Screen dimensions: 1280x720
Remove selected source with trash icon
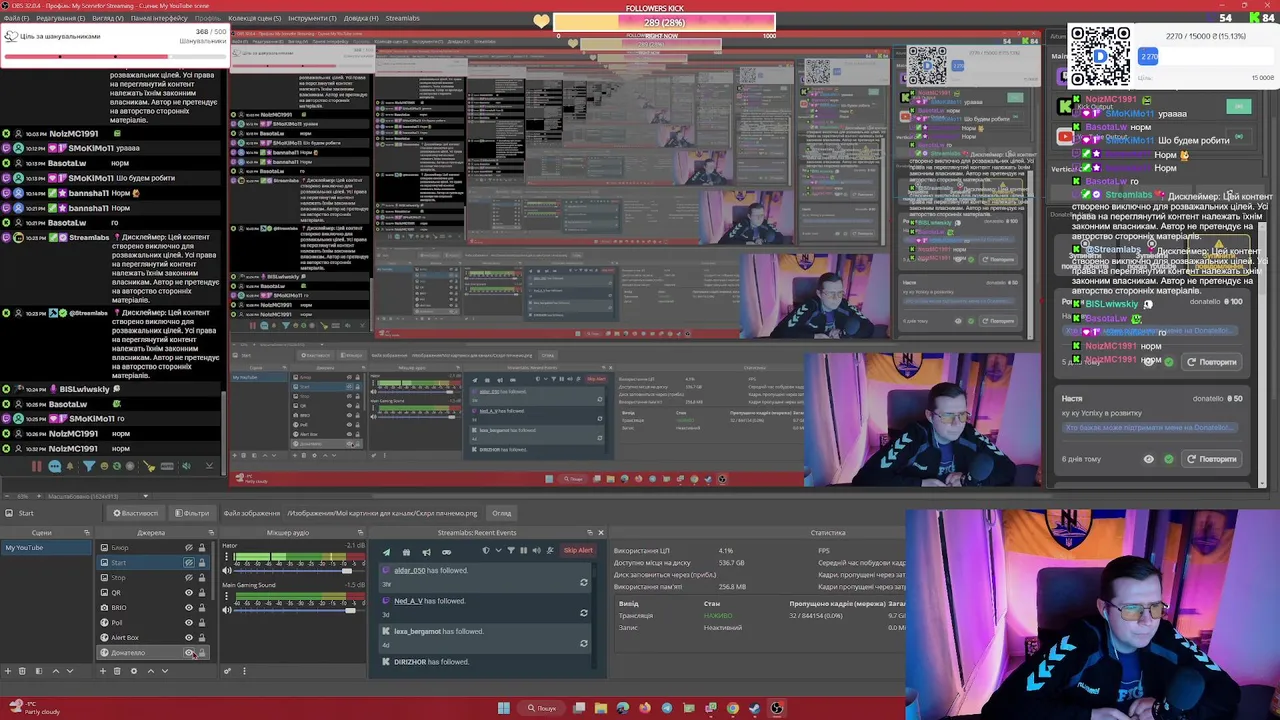[x=117, y=671]
